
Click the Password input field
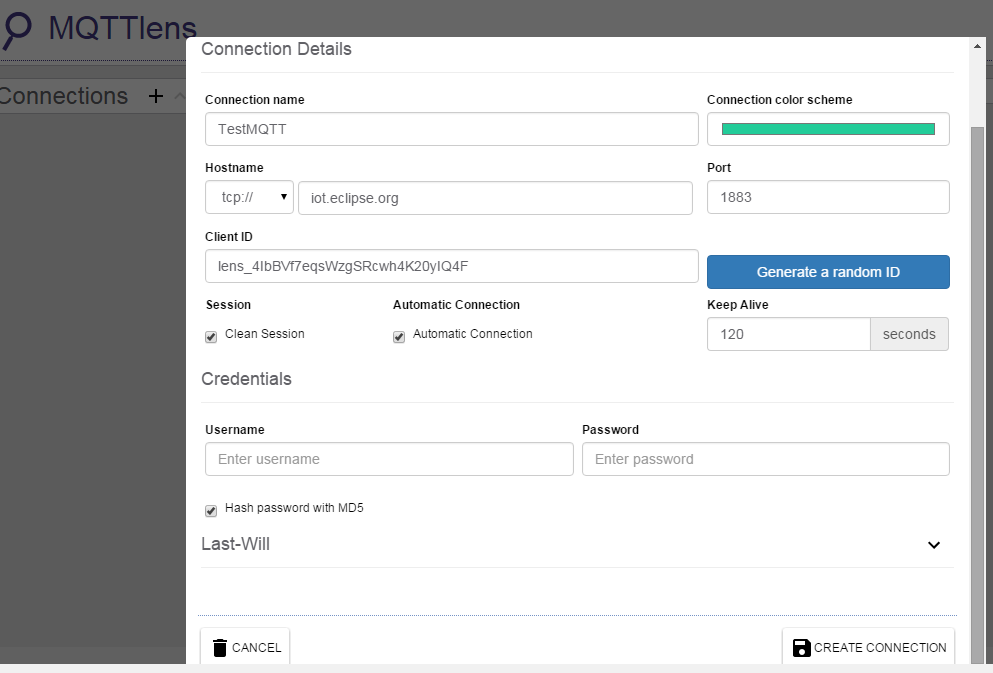[766, 459]
